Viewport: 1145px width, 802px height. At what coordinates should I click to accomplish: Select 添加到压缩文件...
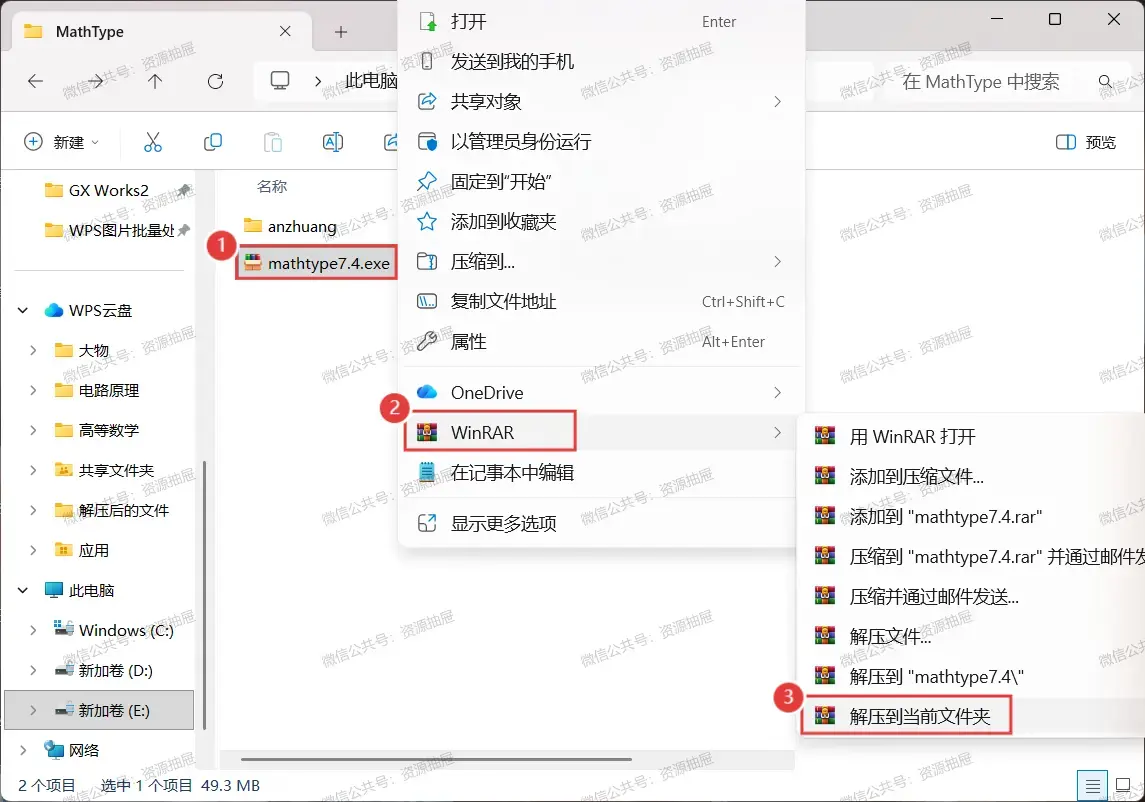click(x=973, y=477)
